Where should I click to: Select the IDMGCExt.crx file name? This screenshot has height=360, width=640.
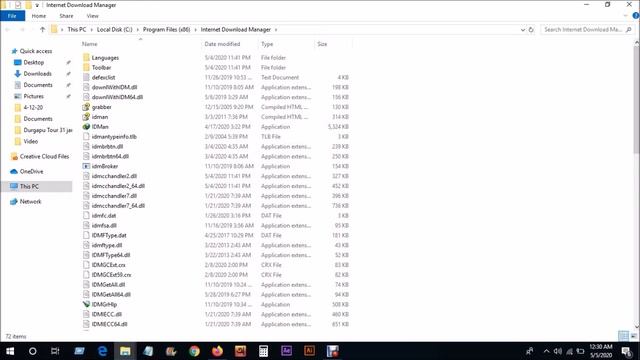point(109,265)
